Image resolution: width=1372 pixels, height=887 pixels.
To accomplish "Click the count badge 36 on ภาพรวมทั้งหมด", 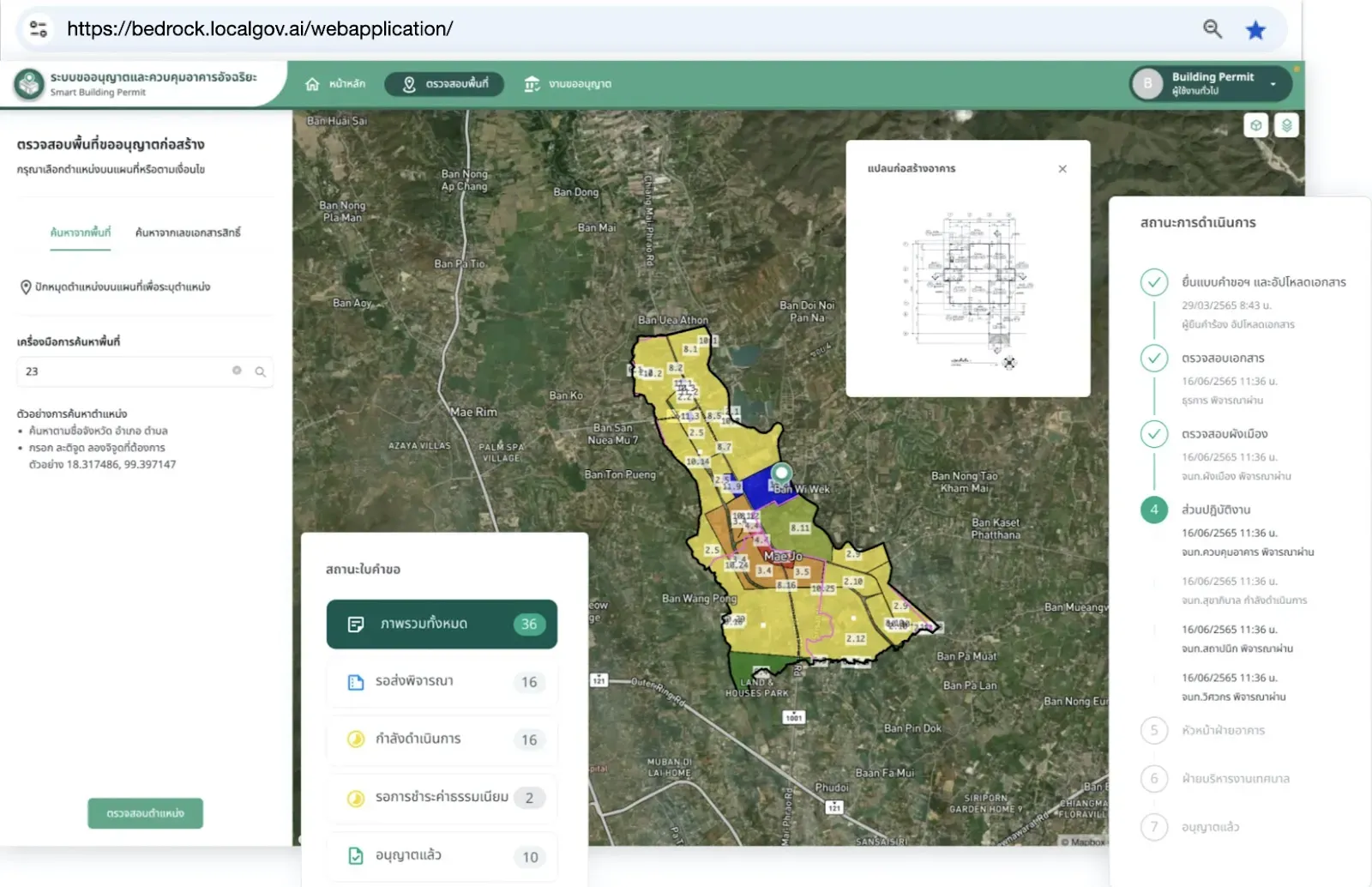I will (529, 625).
